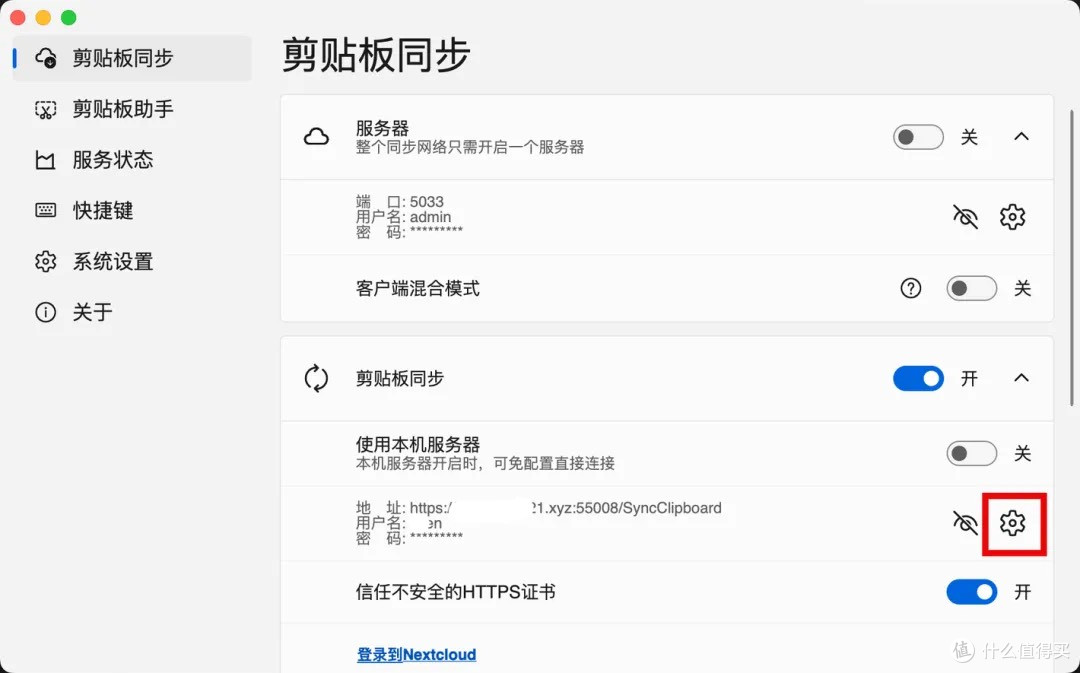Open the 关于 page
Screen dimensions: 1080x673
pos(132,312)
